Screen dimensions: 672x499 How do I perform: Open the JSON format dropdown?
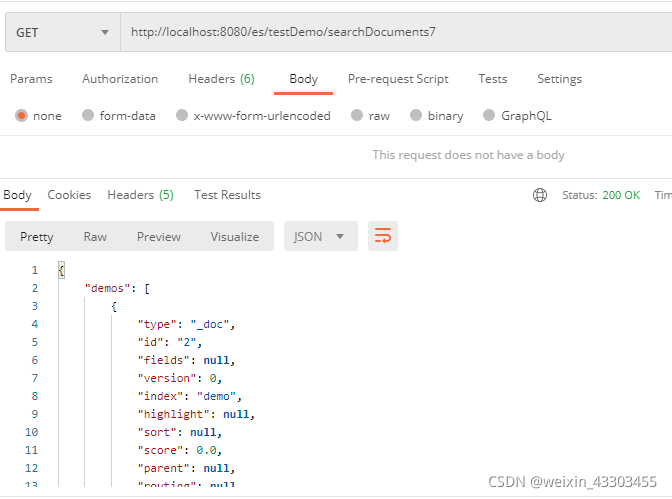click(x=321, y=236)
